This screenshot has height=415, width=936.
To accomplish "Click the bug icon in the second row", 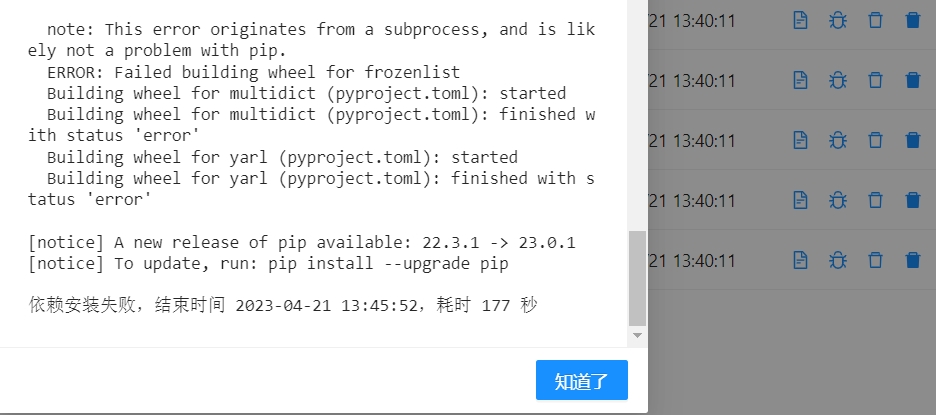I will point(837,80).
